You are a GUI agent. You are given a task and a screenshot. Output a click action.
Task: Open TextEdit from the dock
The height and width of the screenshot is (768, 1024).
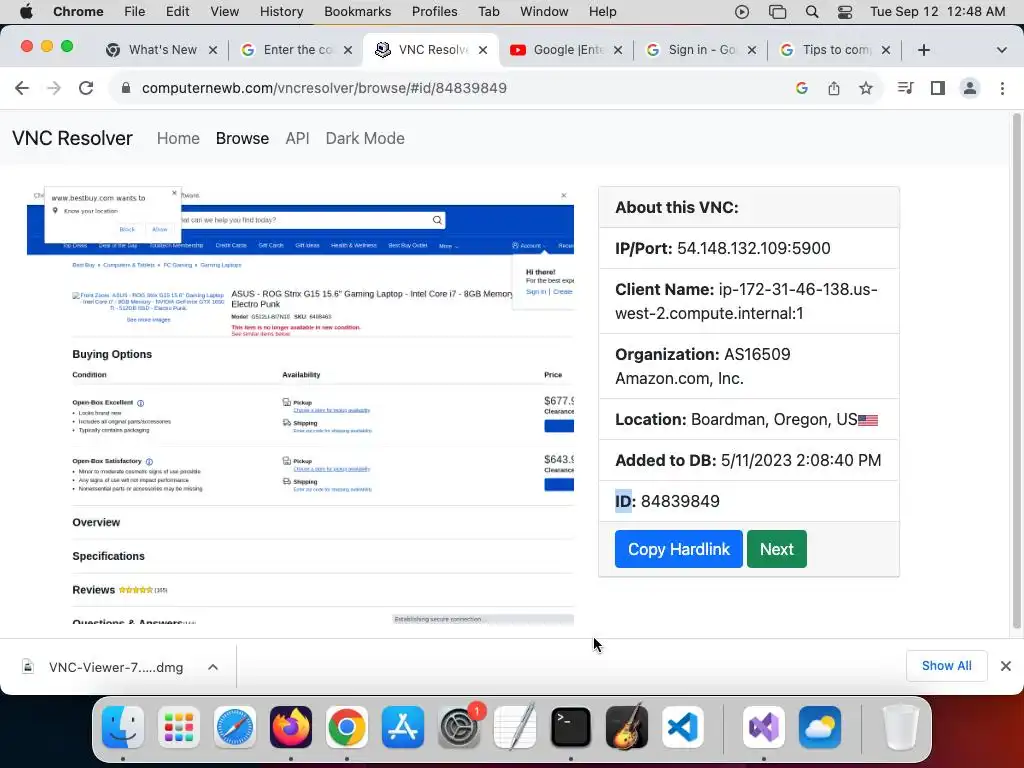(x=515, y=727)
